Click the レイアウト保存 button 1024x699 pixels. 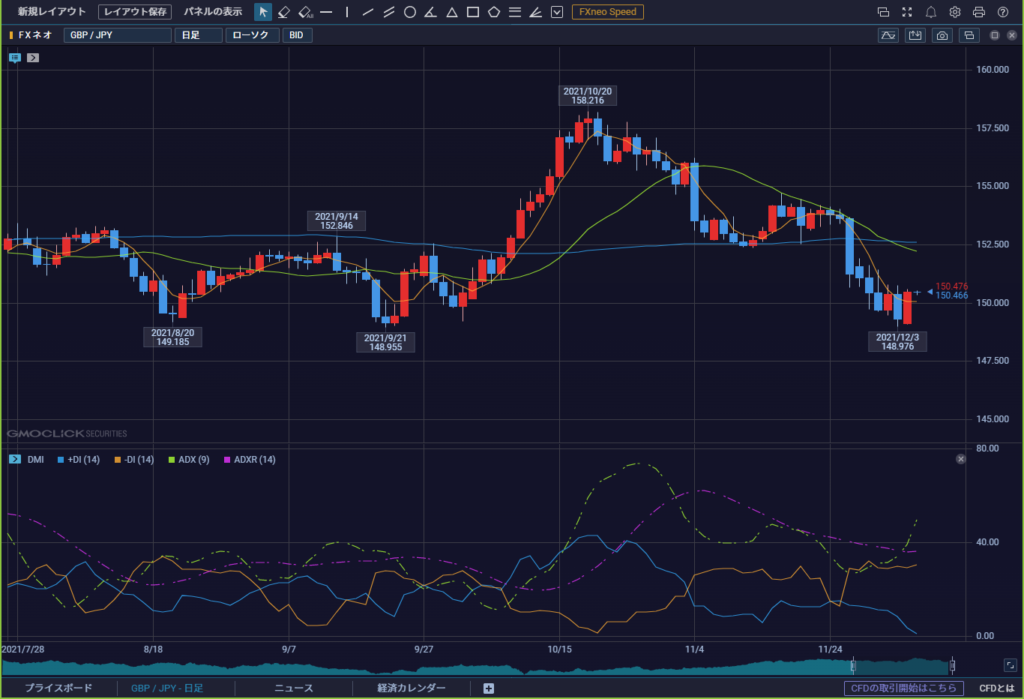click(x=135, y=12)
